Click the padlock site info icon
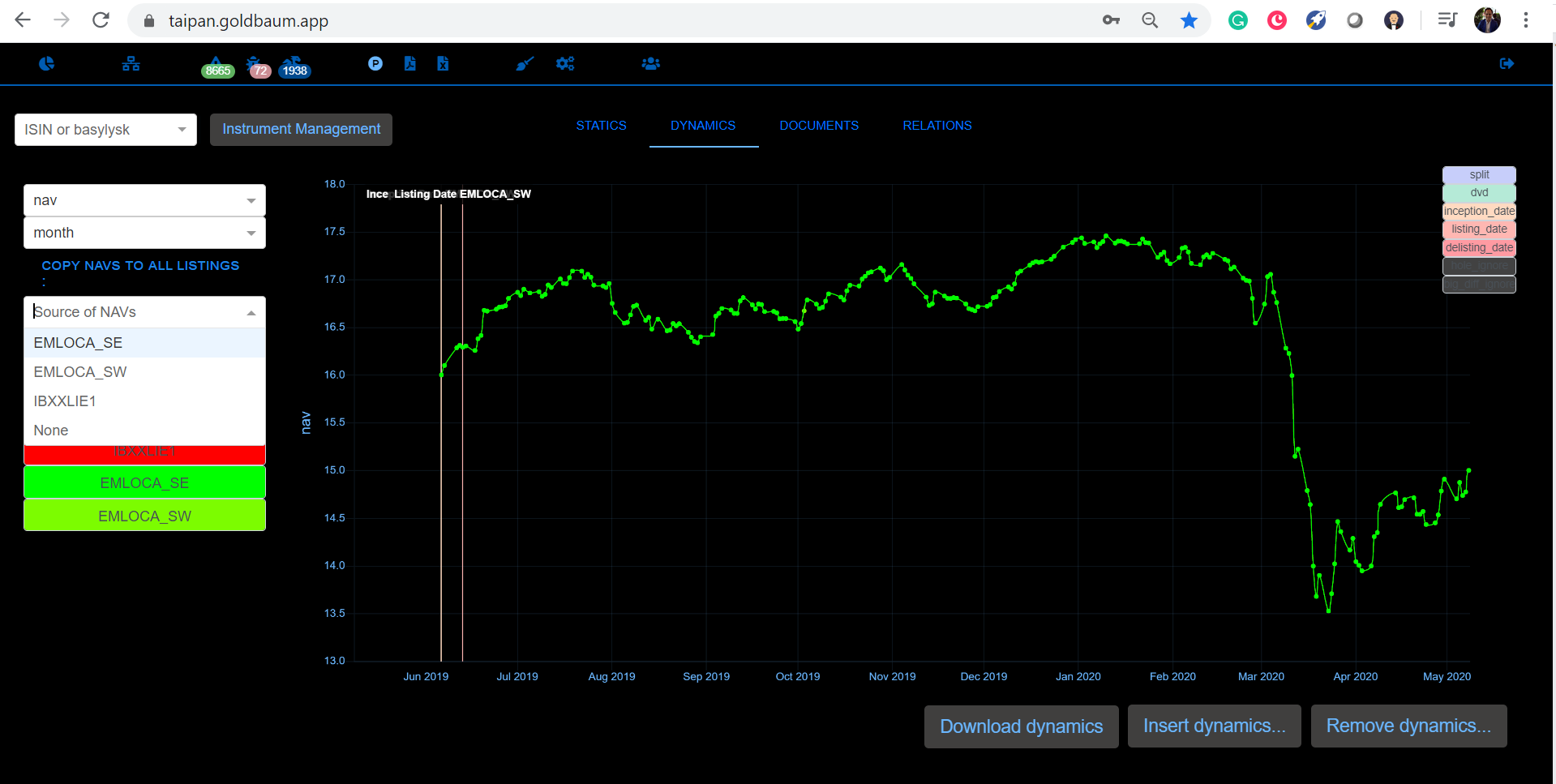Image resolution: width=1556 pixels, height=784 pixels. [x=149, y=21]
